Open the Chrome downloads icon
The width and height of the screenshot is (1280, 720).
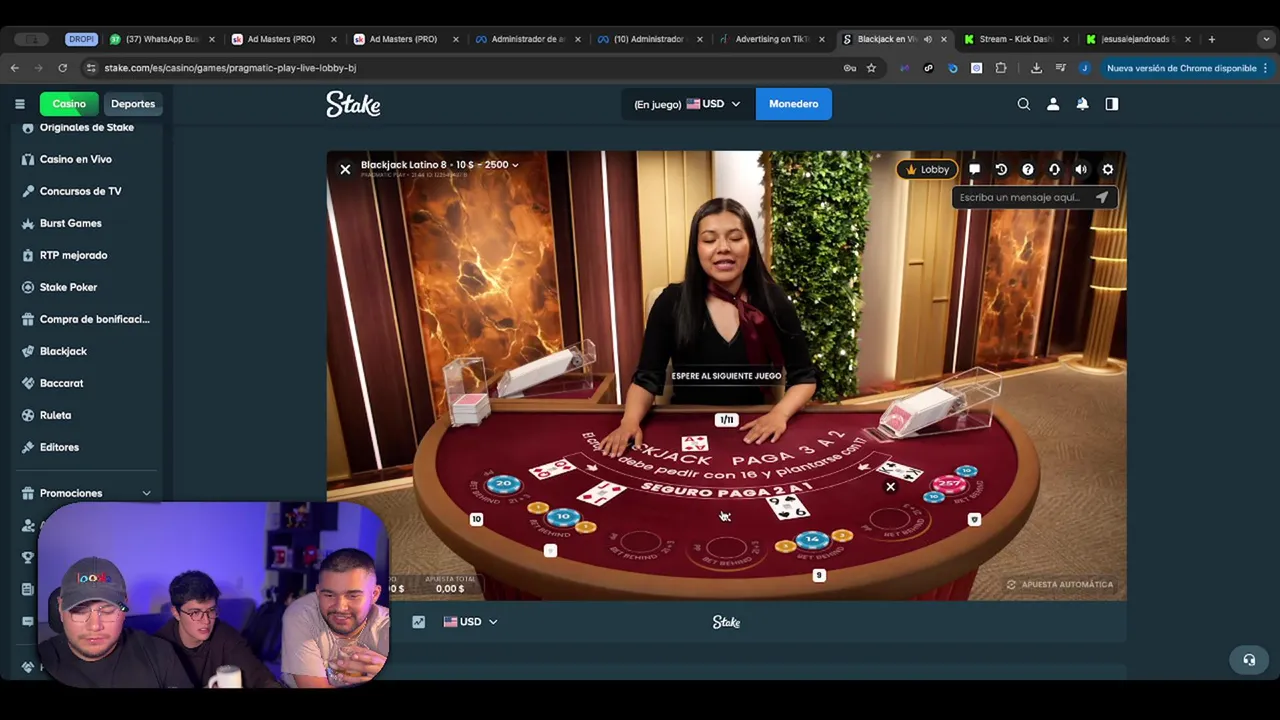(x=1036, y=68)
